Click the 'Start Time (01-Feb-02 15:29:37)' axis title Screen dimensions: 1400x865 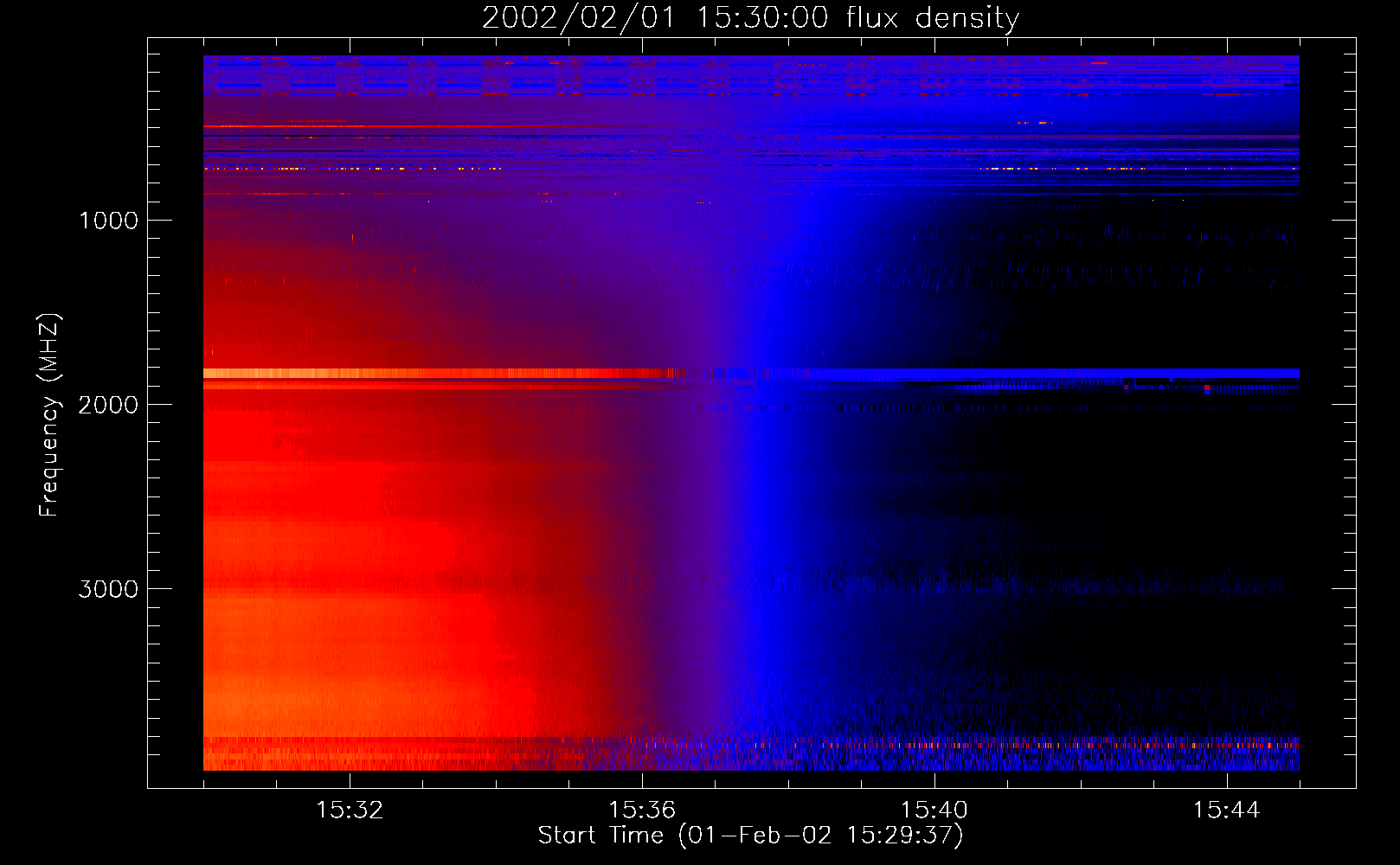(x=750, y=836)
